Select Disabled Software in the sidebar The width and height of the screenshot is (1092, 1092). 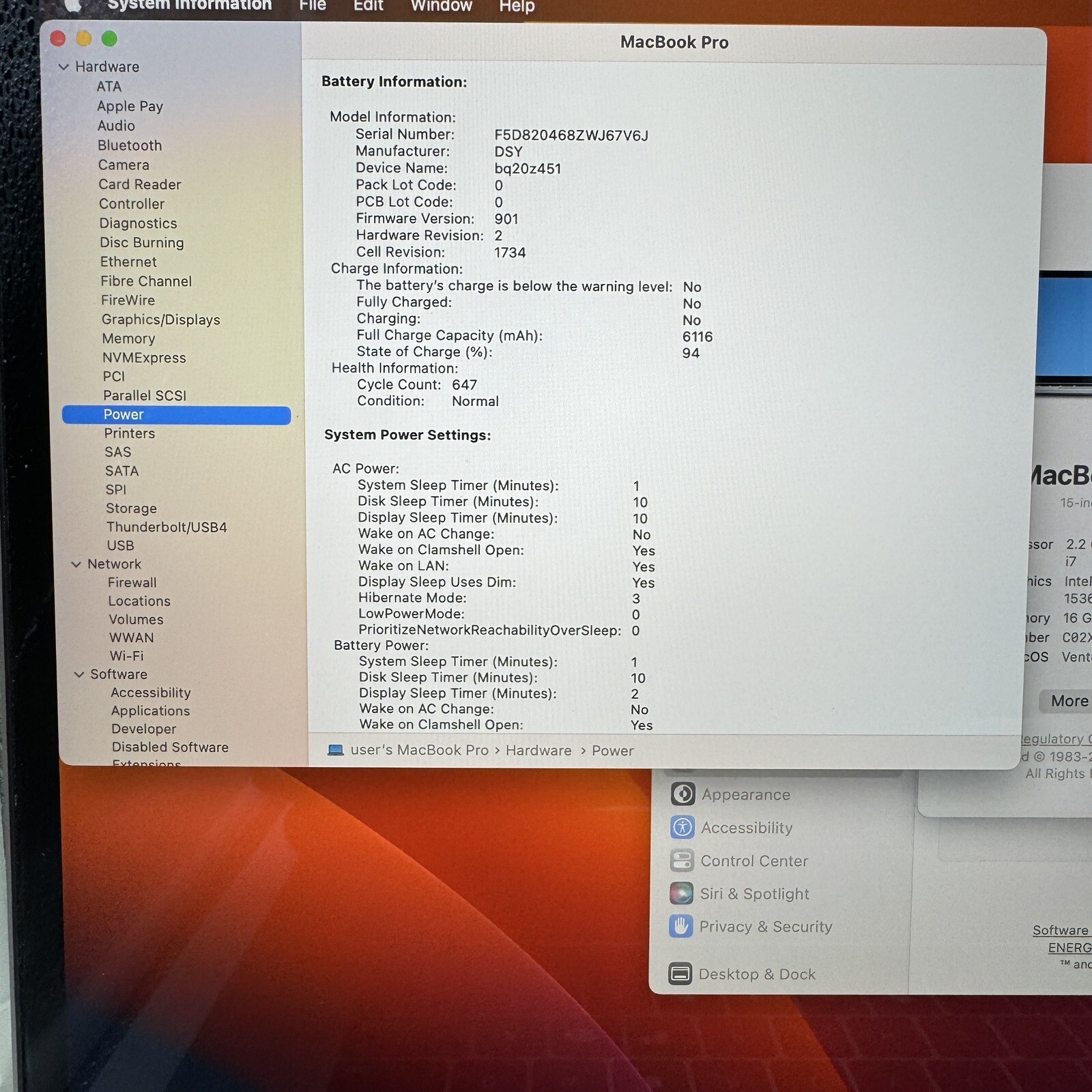click(x=171, y=747)
